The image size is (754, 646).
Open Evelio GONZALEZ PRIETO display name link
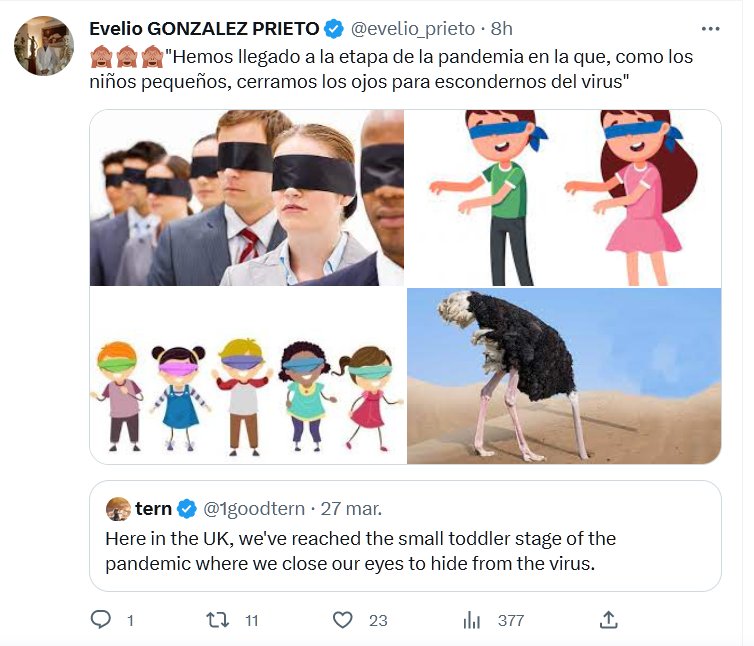[204, 29]
